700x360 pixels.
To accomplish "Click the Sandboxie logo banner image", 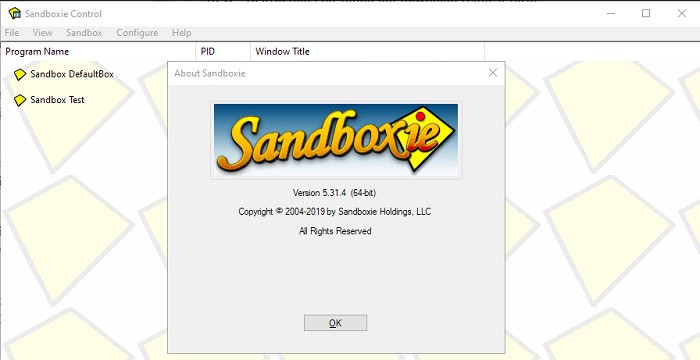I will (x=336, y=140).
